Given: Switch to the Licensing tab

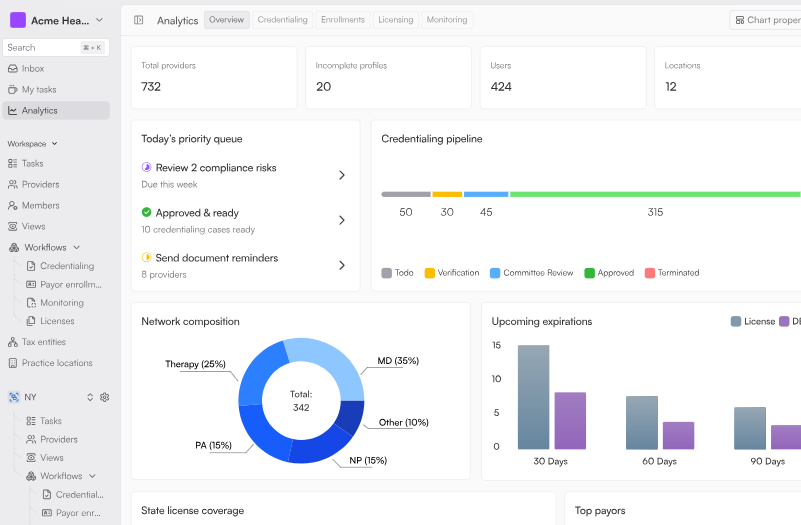Looking at the screenshot, I should [396, 20].
